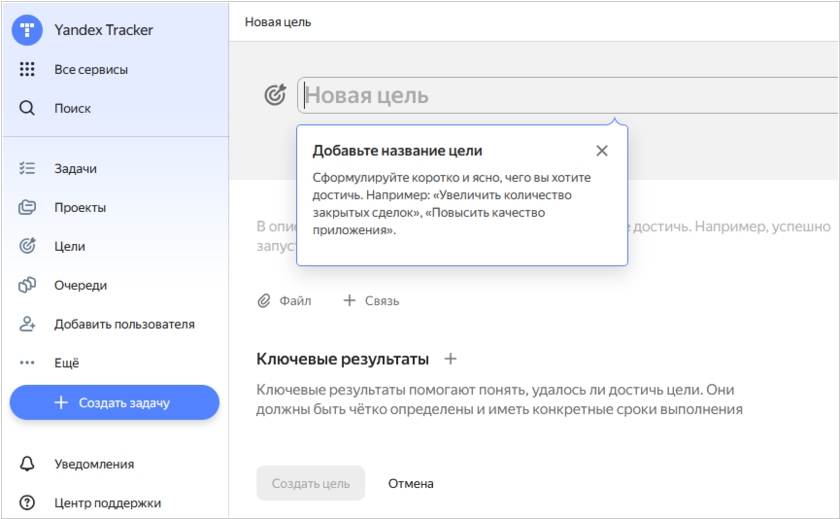
Task: Add a link with Связь button
Action: [x=371, y=300]
